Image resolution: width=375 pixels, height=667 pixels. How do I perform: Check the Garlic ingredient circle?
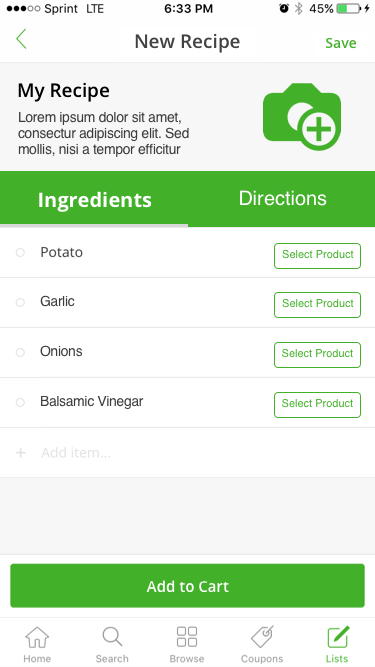(x=20, y=302)
